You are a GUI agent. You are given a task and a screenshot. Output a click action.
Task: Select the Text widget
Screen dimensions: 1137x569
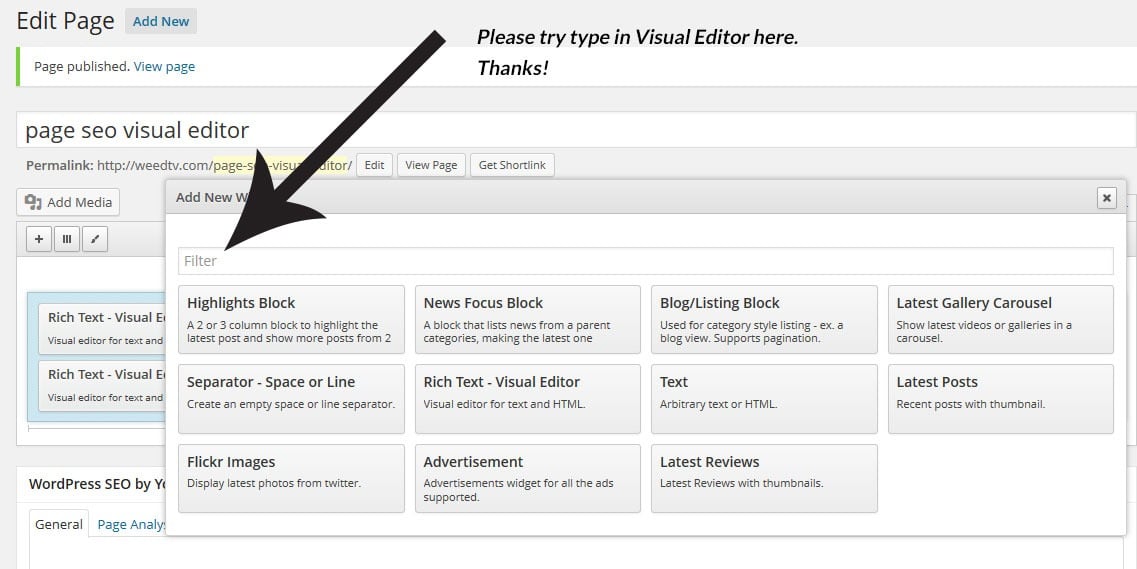pyautogui.click(x=764, y=399)
